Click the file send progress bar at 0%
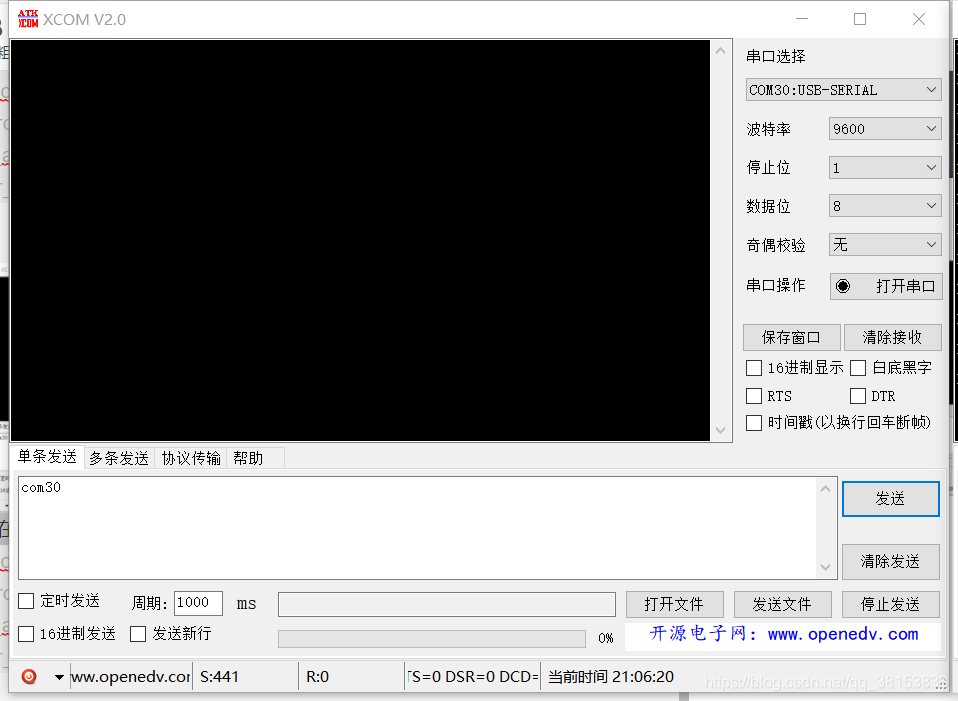The height and width of the screenshot is (701, 958). click(432, 639)
